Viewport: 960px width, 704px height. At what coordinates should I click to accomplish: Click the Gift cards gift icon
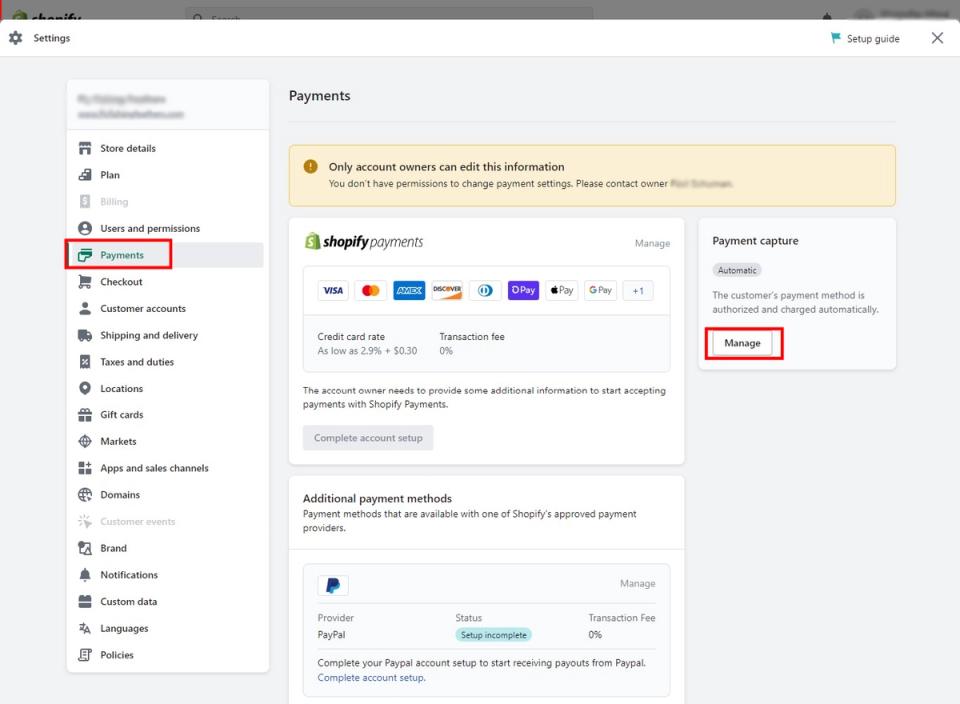(85, 415)
